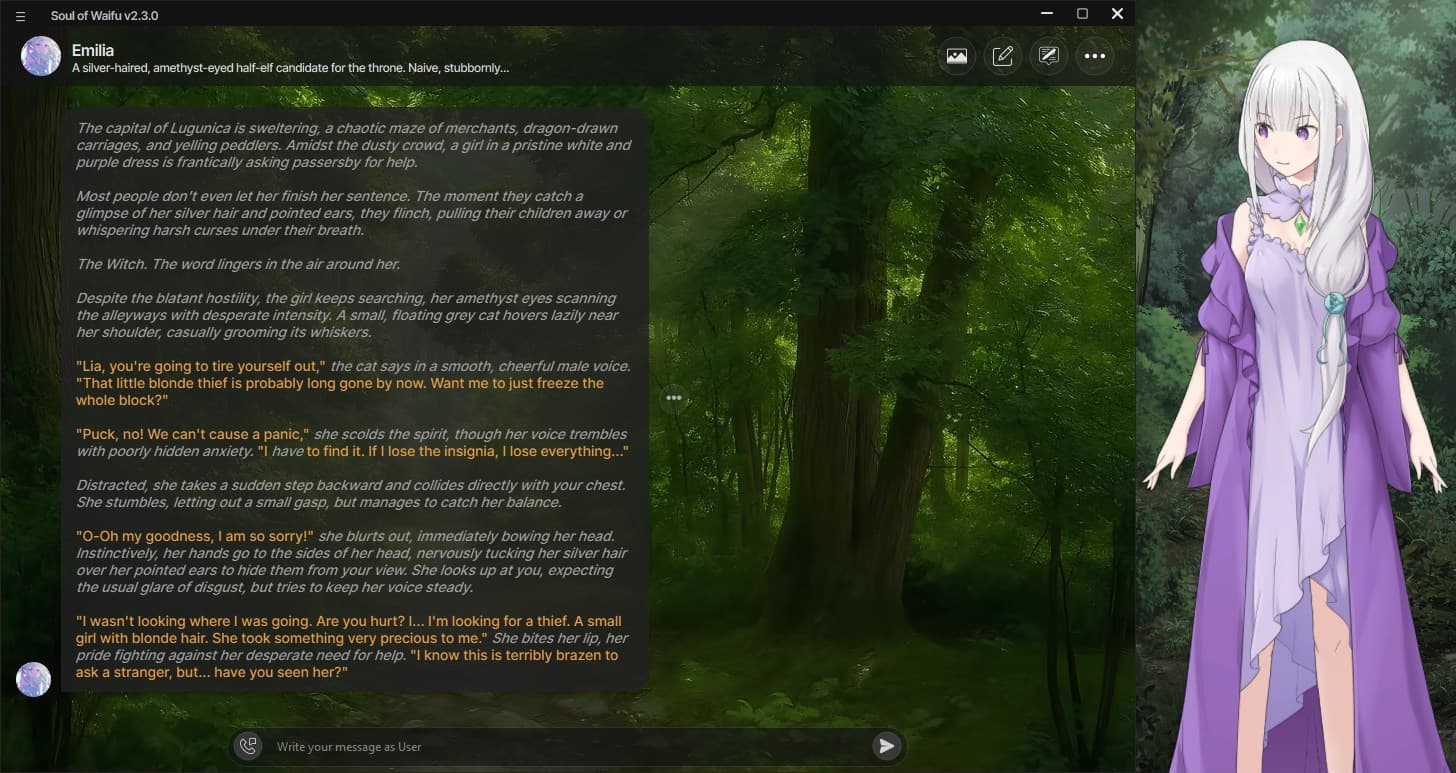Send the message with the arrow button

pyautogui.click(x=886, y=746)
